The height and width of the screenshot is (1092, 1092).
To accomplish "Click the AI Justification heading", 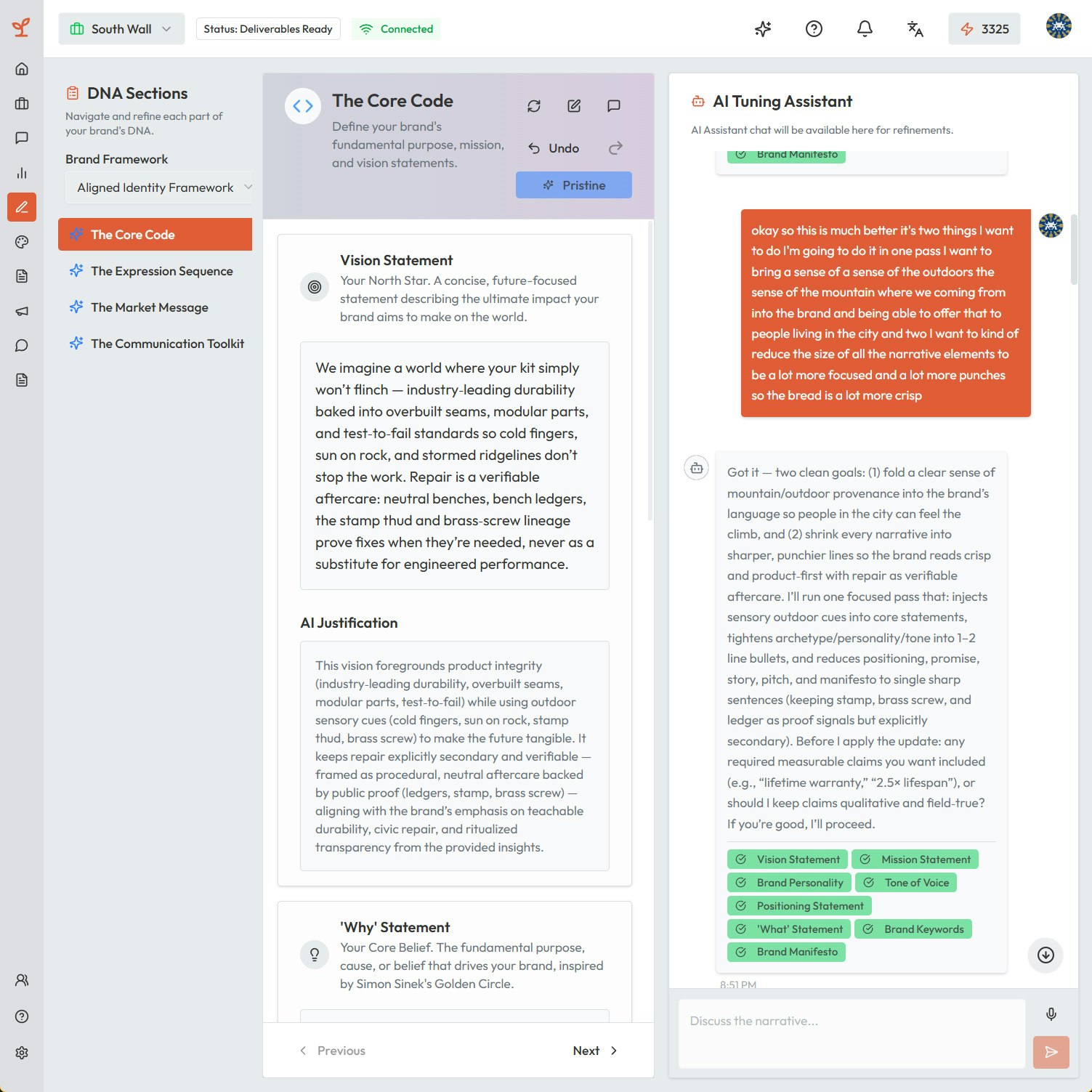I will tap(349, 623).
